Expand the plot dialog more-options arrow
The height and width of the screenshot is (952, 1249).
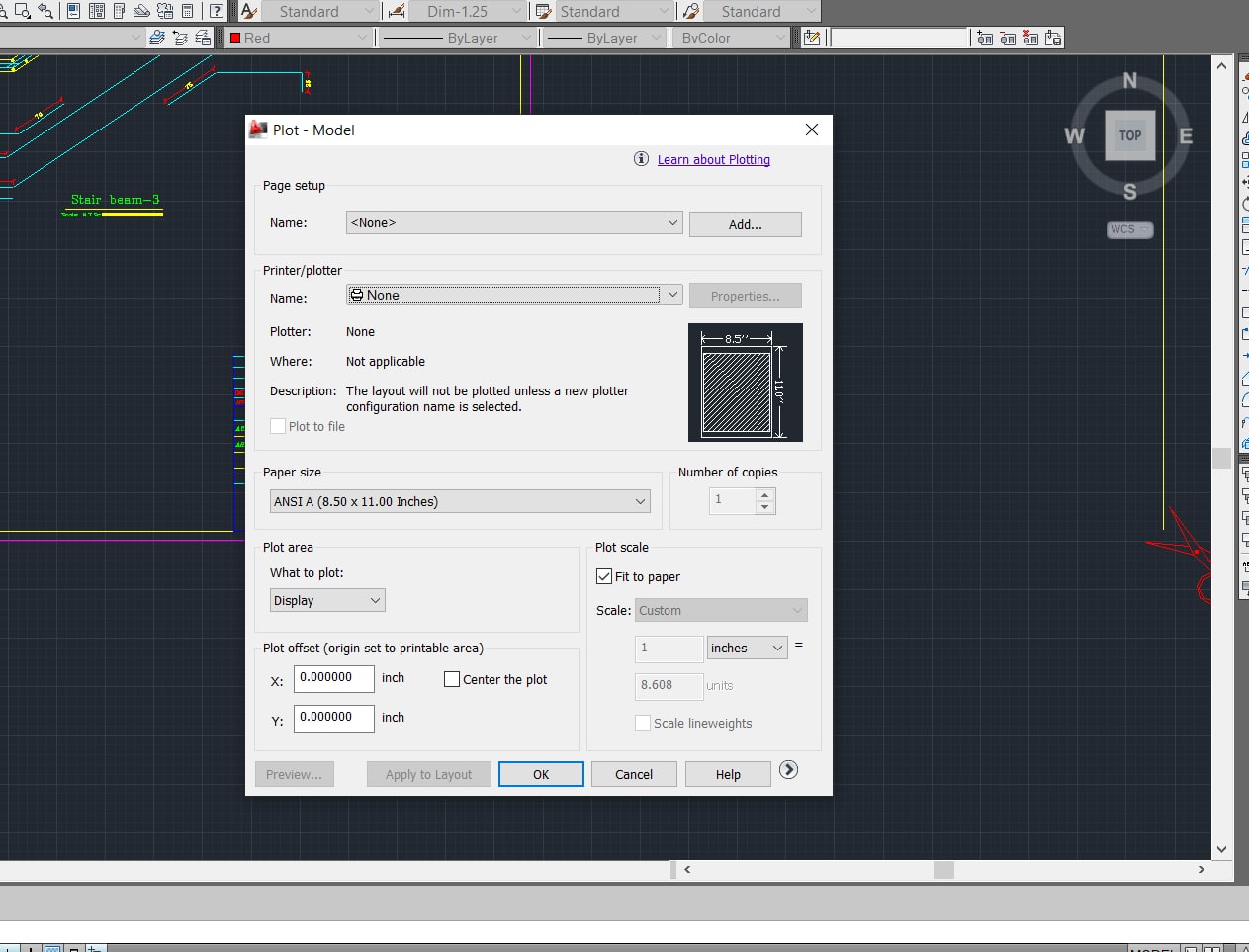tap(788, 770)
